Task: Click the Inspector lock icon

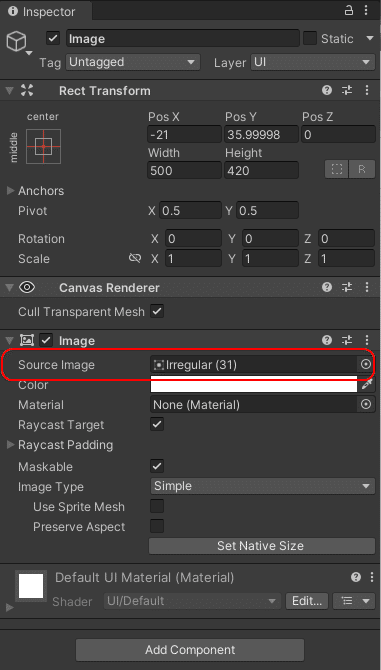Action: click(349, 11)
